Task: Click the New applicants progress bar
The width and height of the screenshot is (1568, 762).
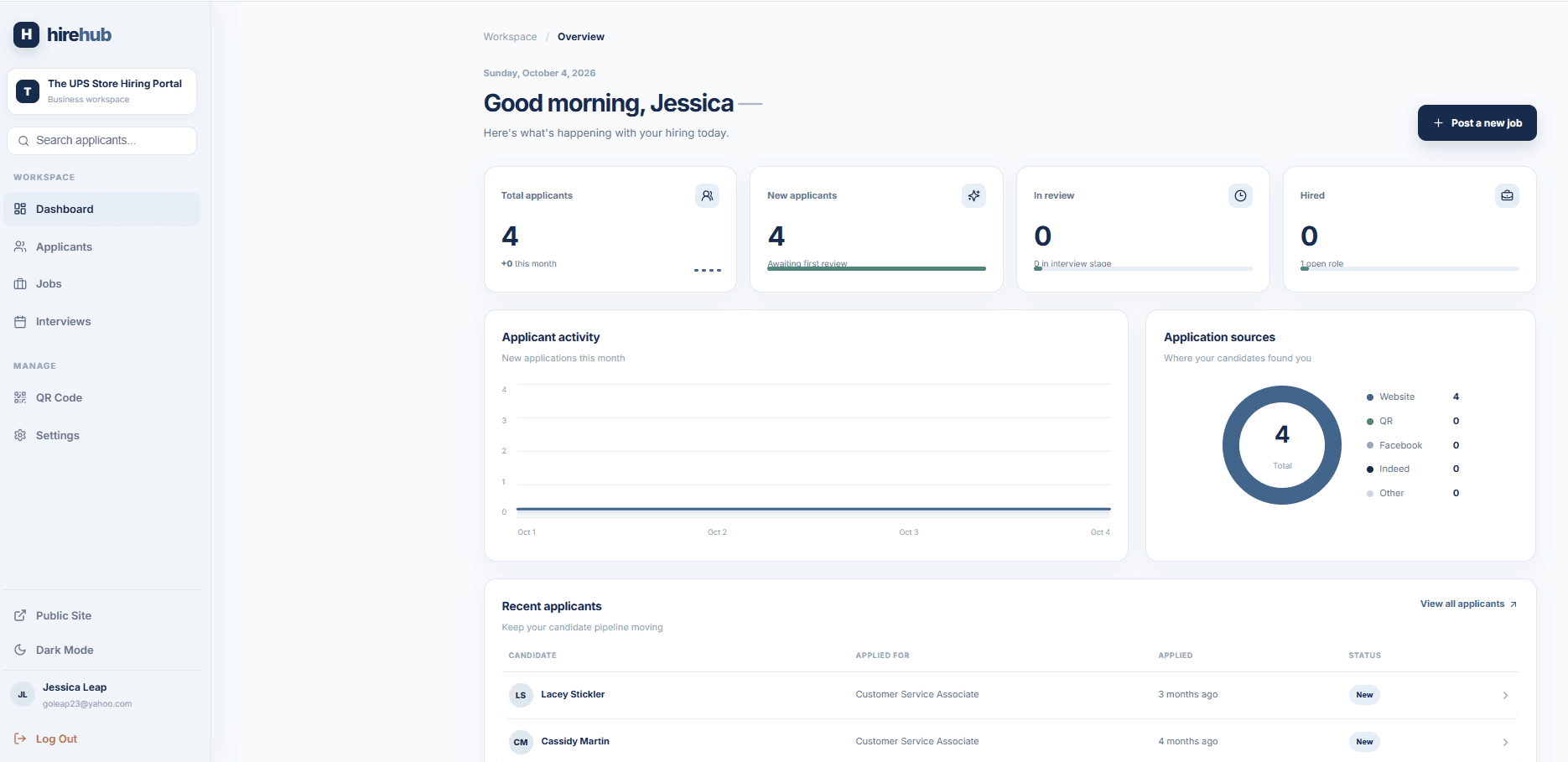Action: pos(876,268)
